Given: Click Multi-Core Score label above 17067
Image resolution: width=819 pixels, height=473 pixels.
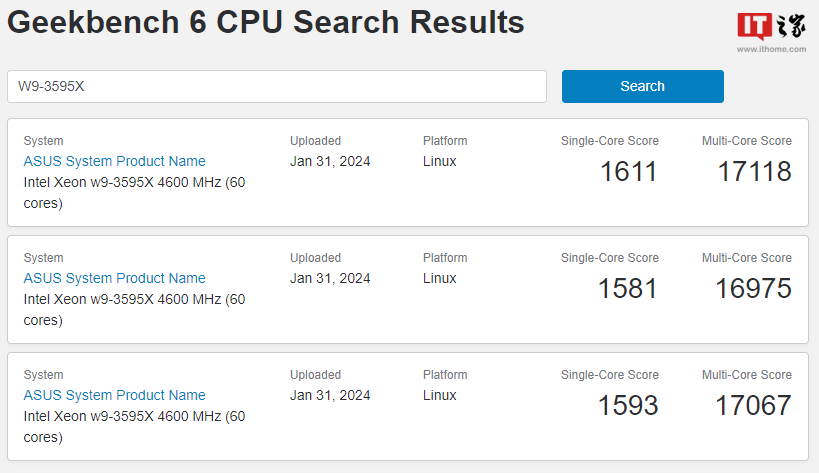Looking at the screenshot, I should 747,375.
